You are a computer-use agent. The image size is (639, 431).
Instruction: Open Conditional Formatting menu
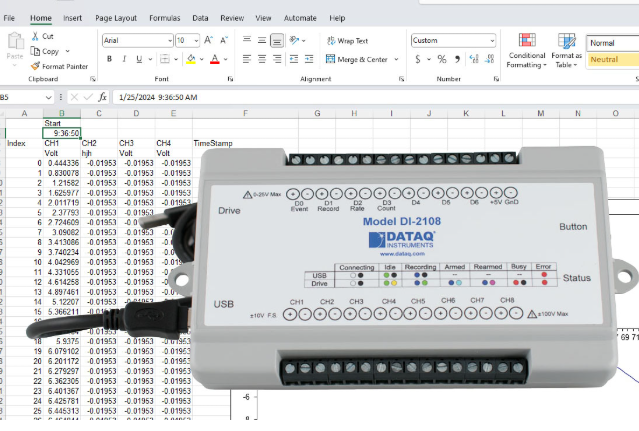(x=527, y=51)
